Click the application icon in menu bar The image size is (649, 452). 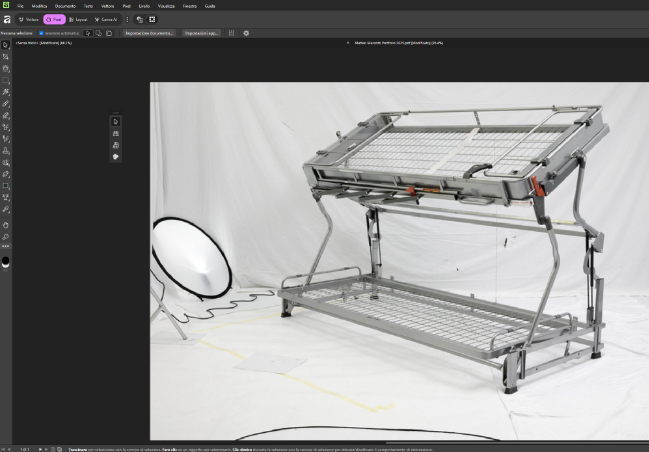click(6, 5)
